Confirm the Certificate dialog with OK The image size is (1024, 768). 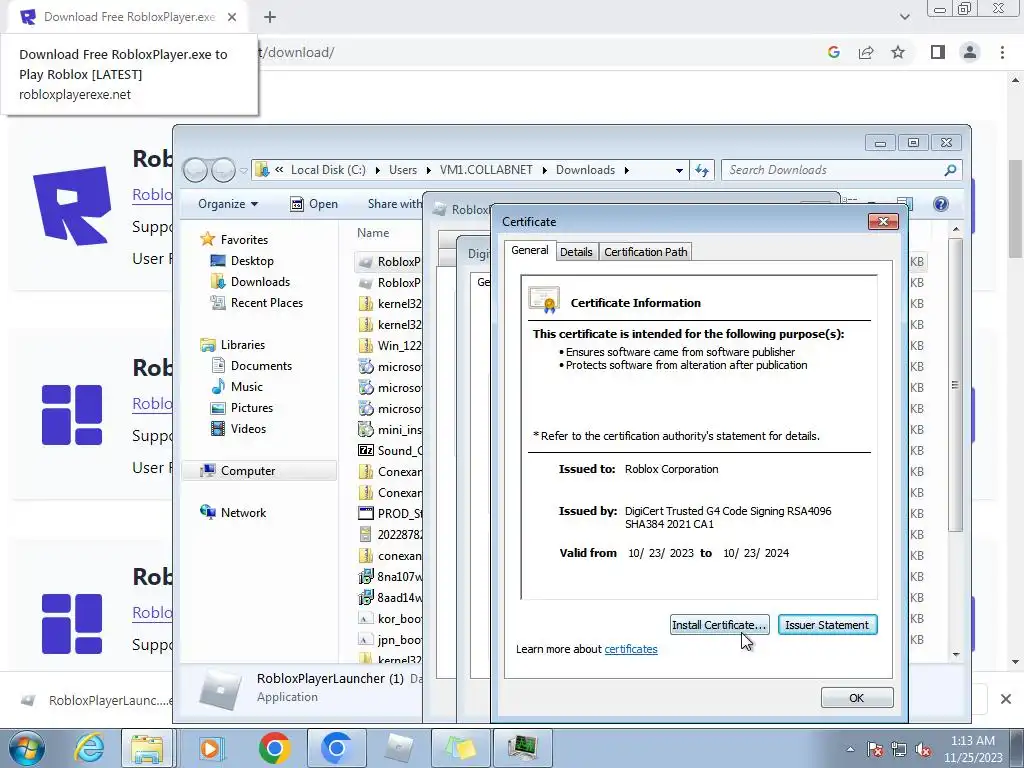(x=857, y=698)
